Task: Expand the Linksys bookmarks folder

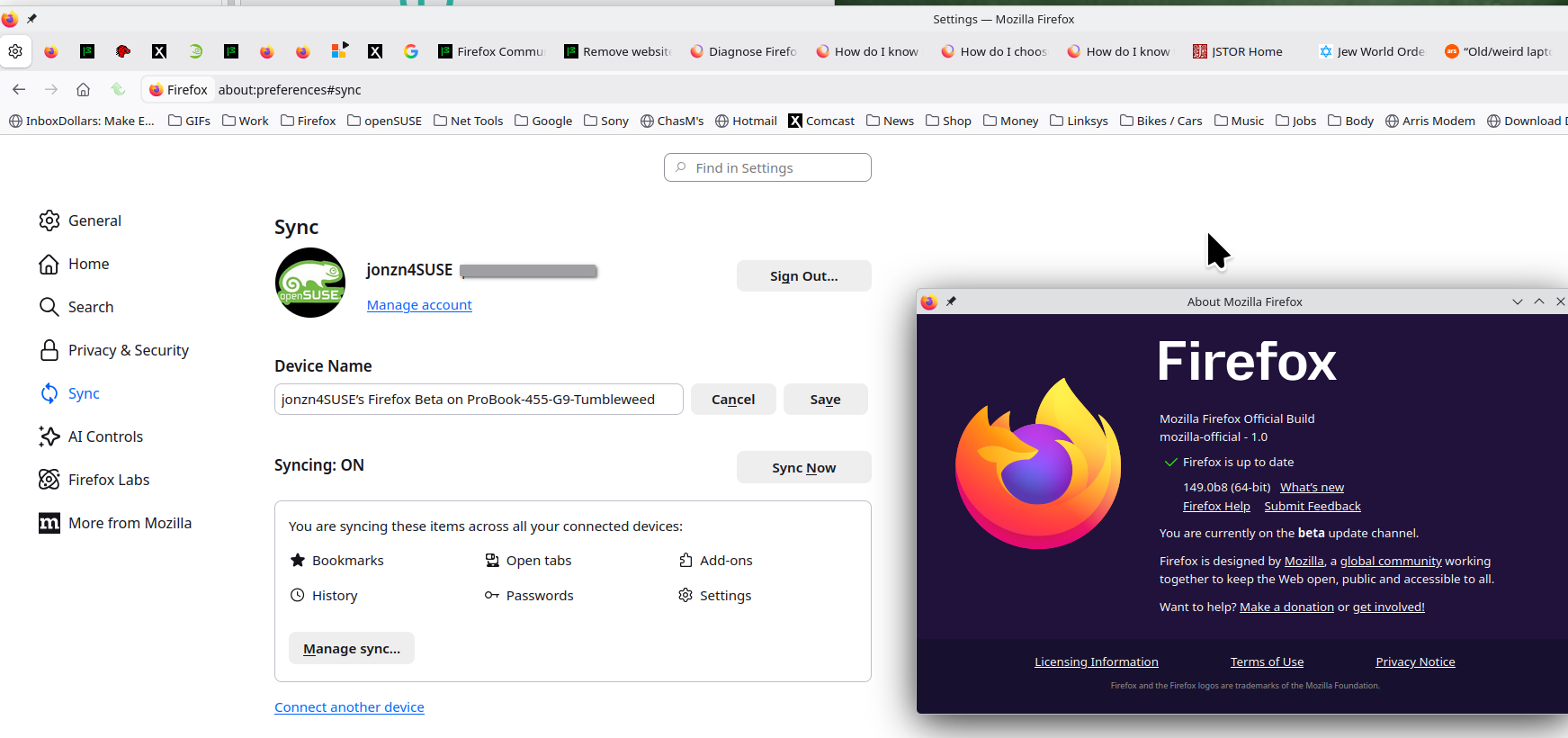Action: (1080, 121)
